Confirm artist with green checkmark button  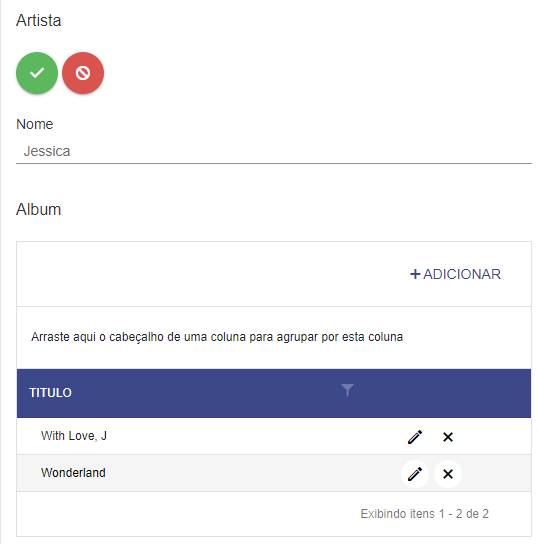(x=37, y=73)
